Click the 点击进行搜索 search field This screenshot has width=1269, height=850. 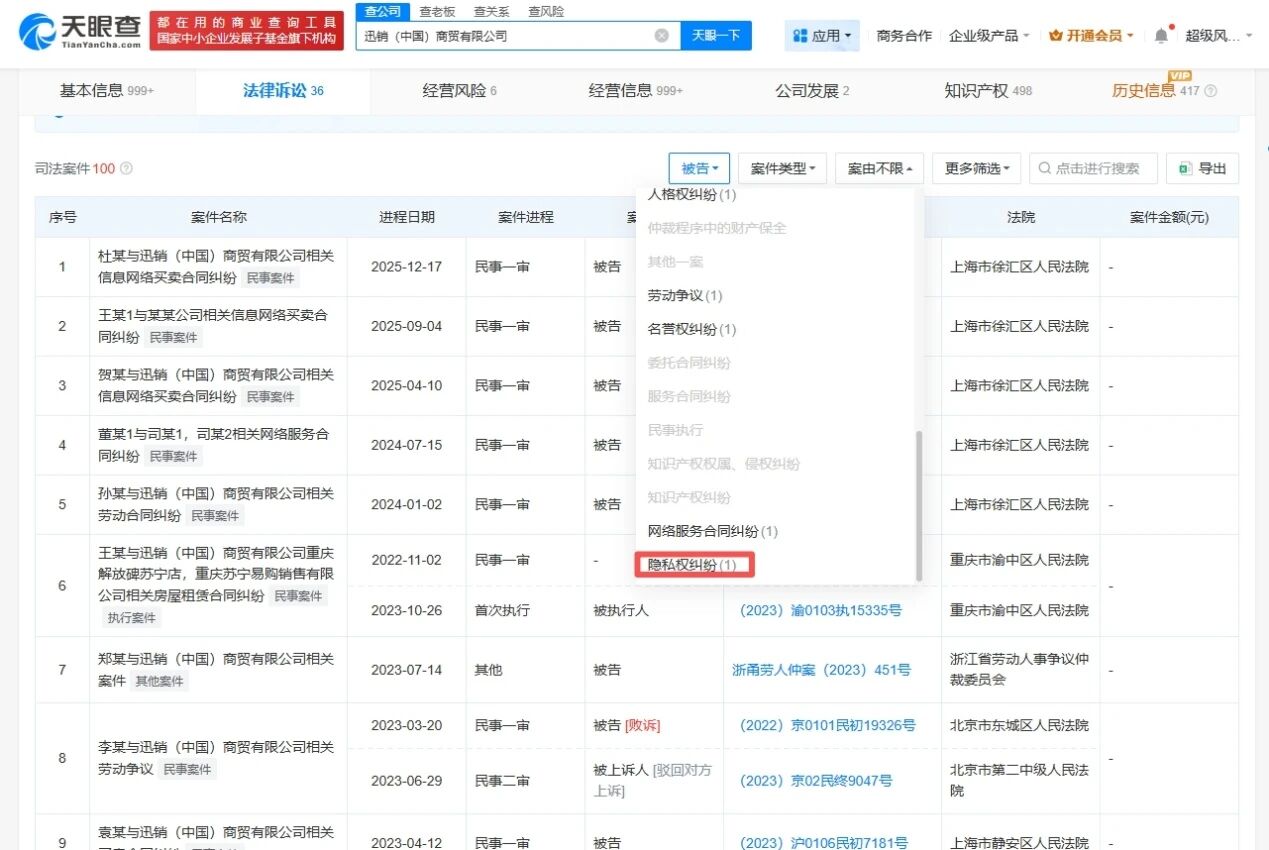(1093, 168)
